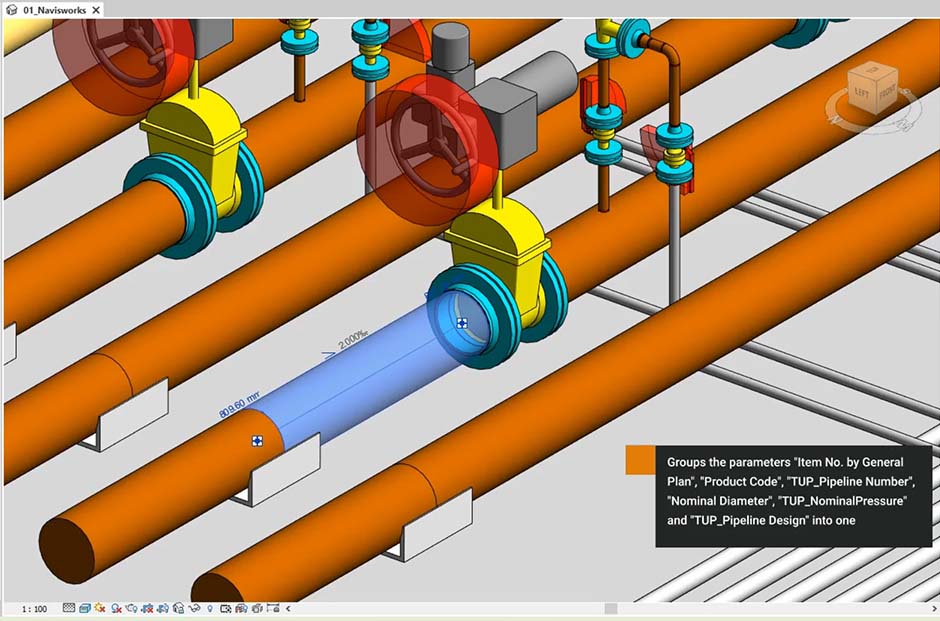Screen dimensions: 940x621
Task: Open the Visual Style cube menu
Action: click(x=85, y=608)
